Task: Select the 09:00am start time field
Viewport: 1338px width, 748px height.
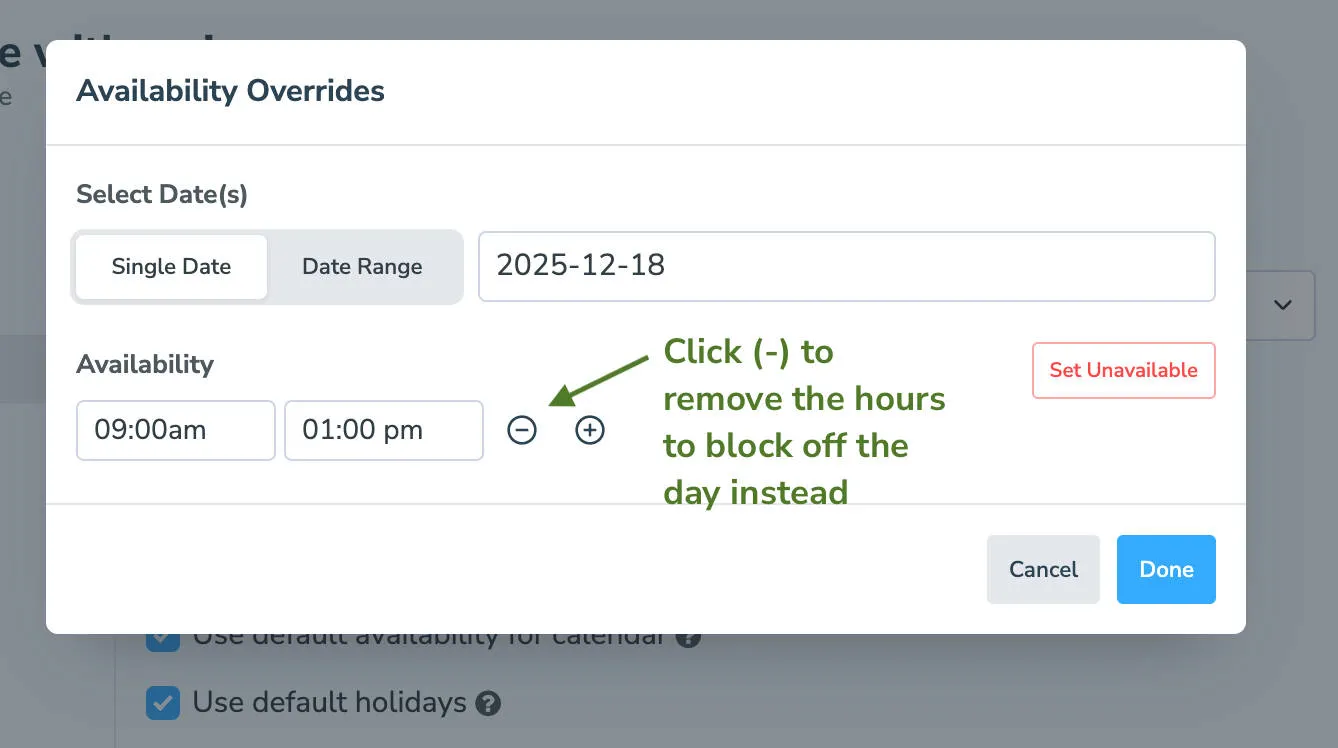Action: pos(175,430)
